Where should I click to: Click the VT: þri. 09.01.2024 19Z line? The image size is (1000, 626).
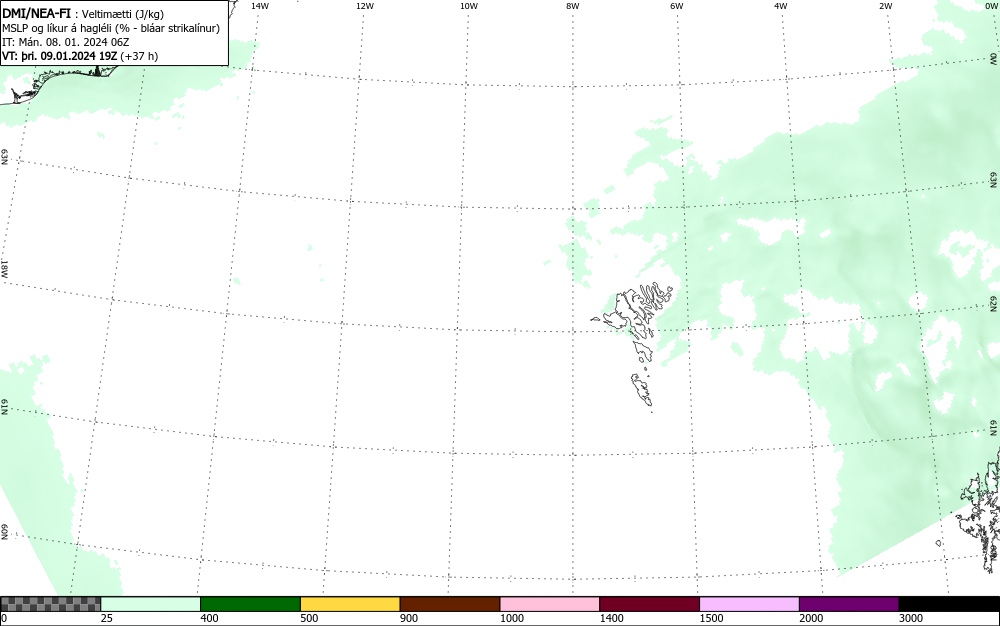[x=59, y=56]
